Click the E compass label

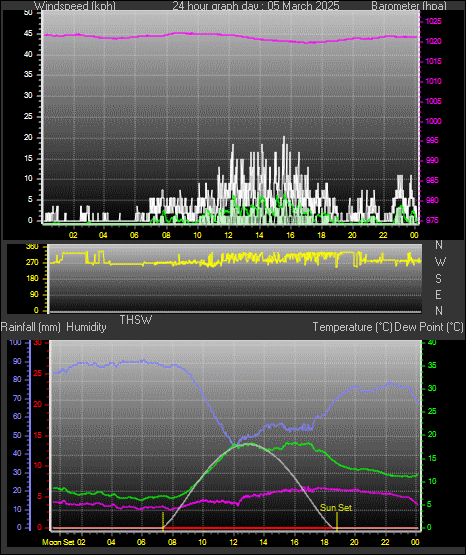click(x=438, y=294)
